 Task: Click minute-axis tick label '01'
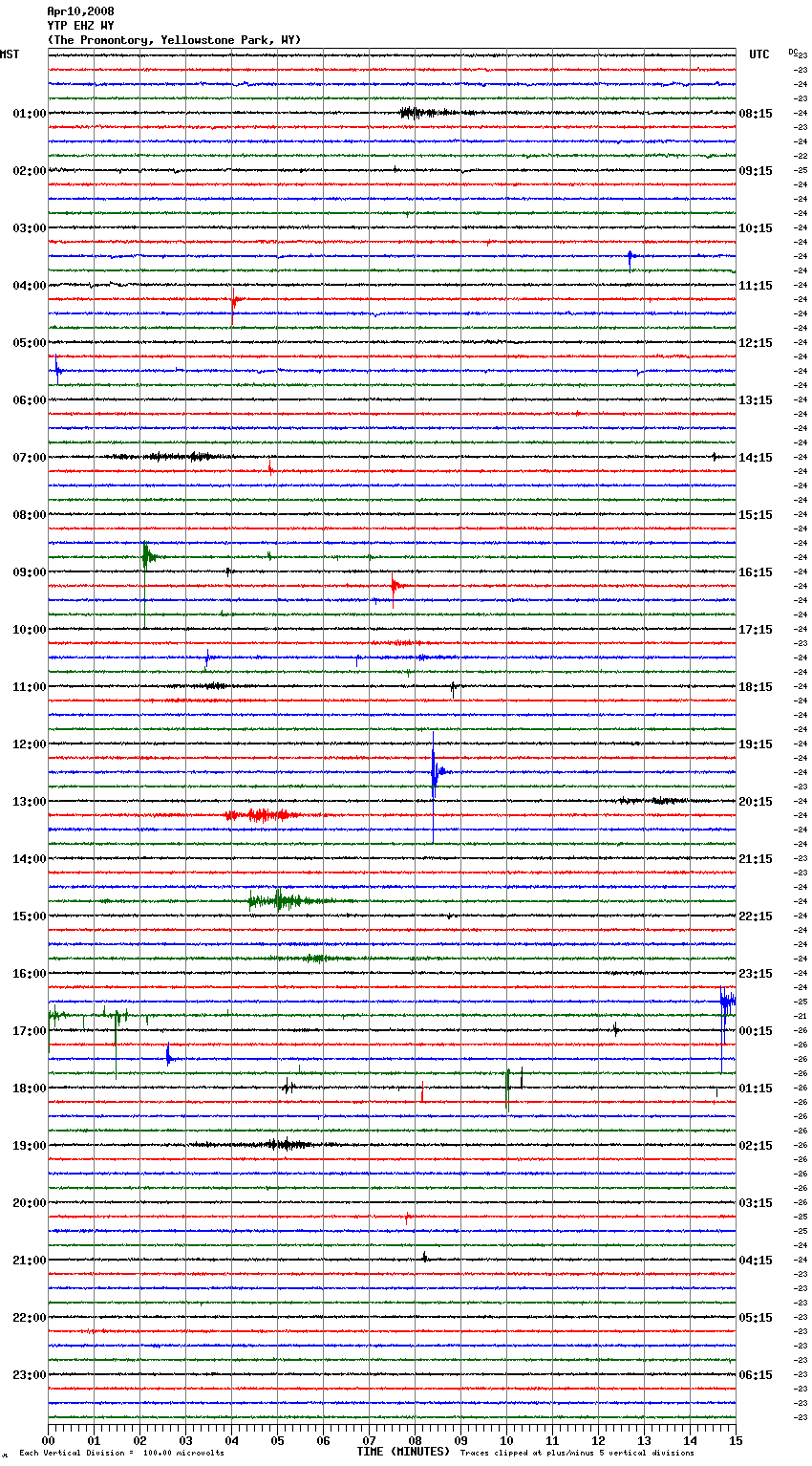pyautogui.click(x=94, y=1440)
